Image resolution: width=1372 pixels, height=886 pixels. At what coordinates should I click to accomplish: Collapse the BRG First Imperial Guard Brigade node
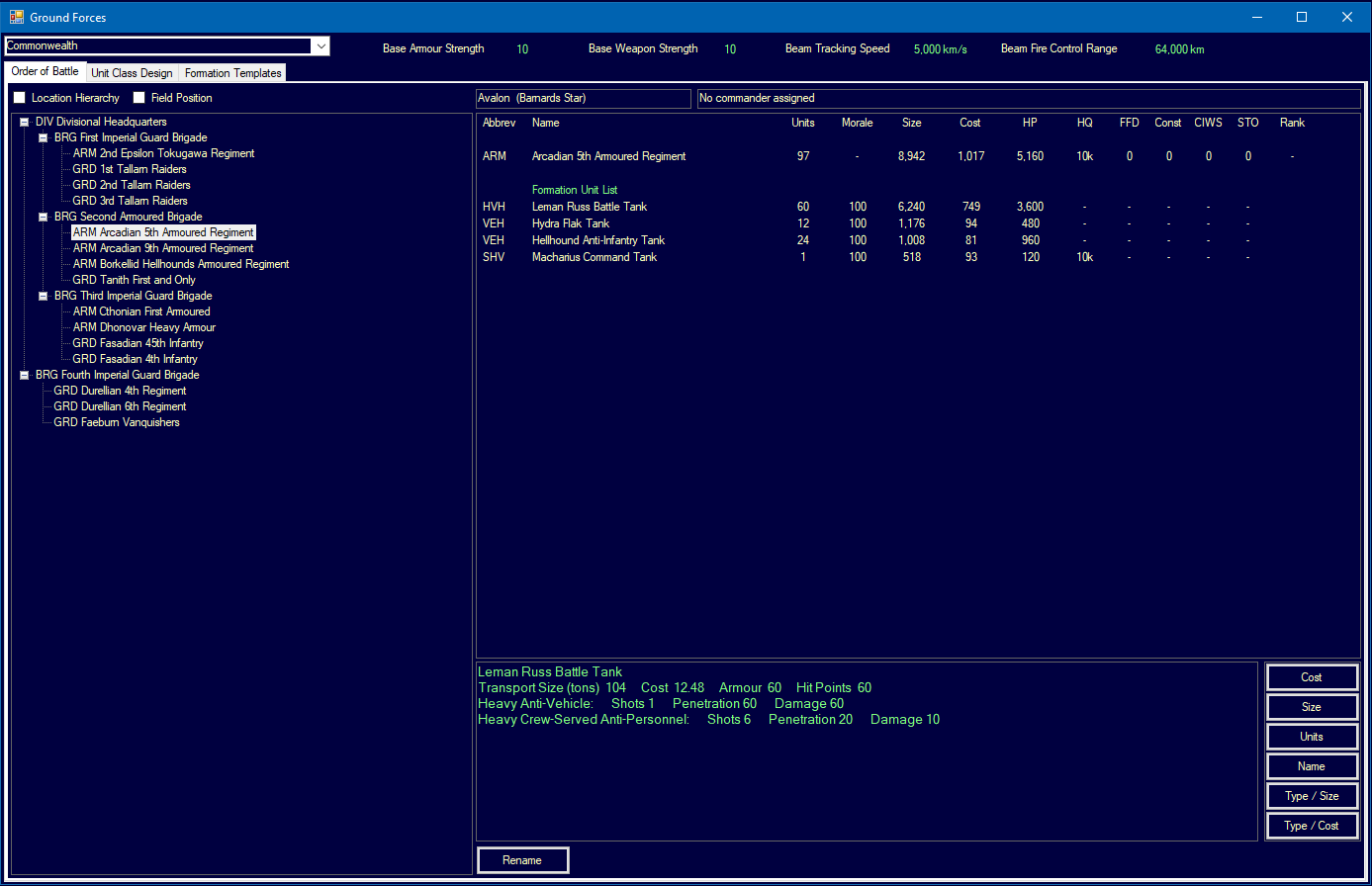[x=44, y=137]
